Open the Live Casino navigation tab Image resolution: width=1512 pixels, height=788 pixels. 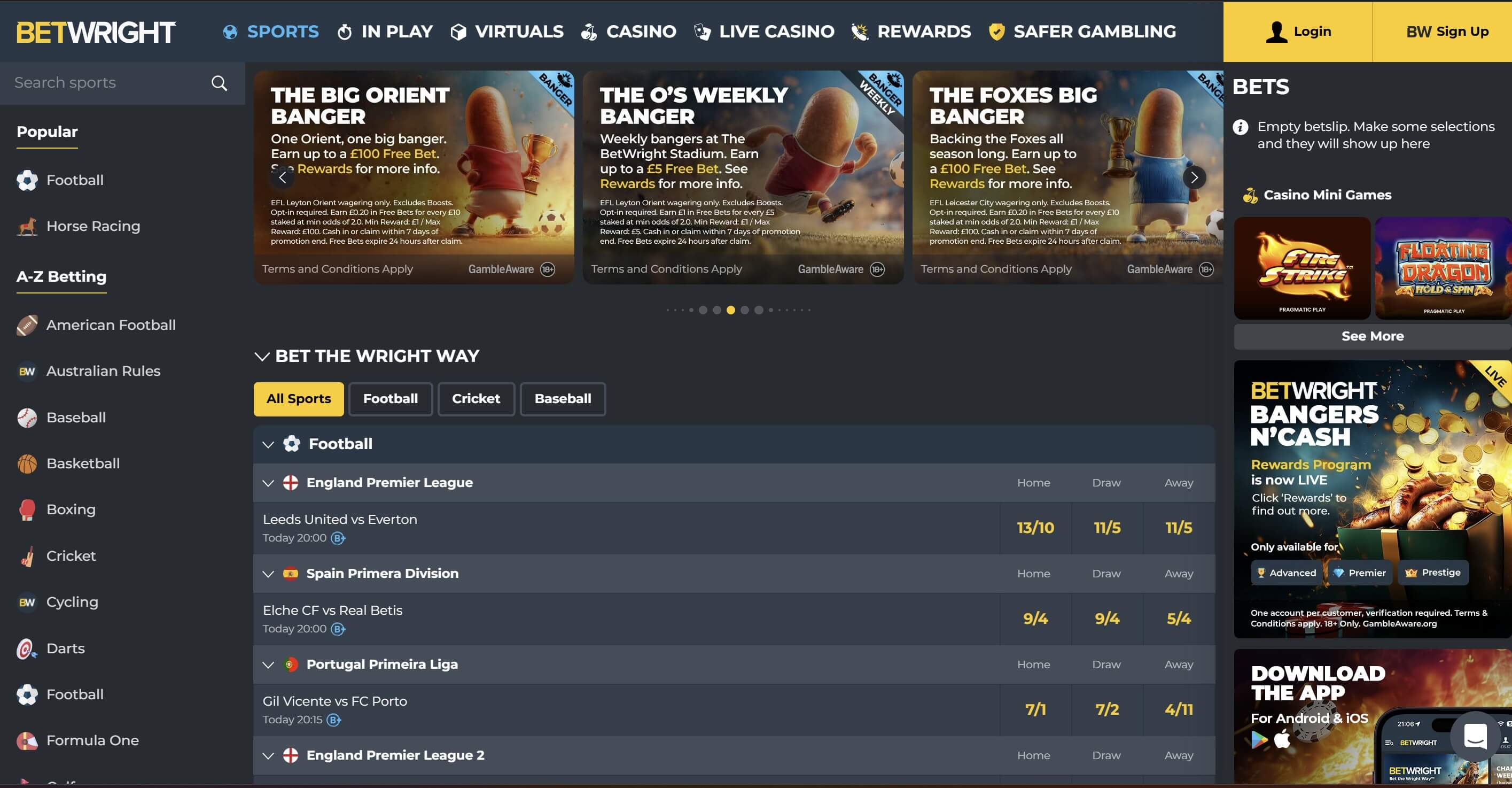(x=763, y=32)
